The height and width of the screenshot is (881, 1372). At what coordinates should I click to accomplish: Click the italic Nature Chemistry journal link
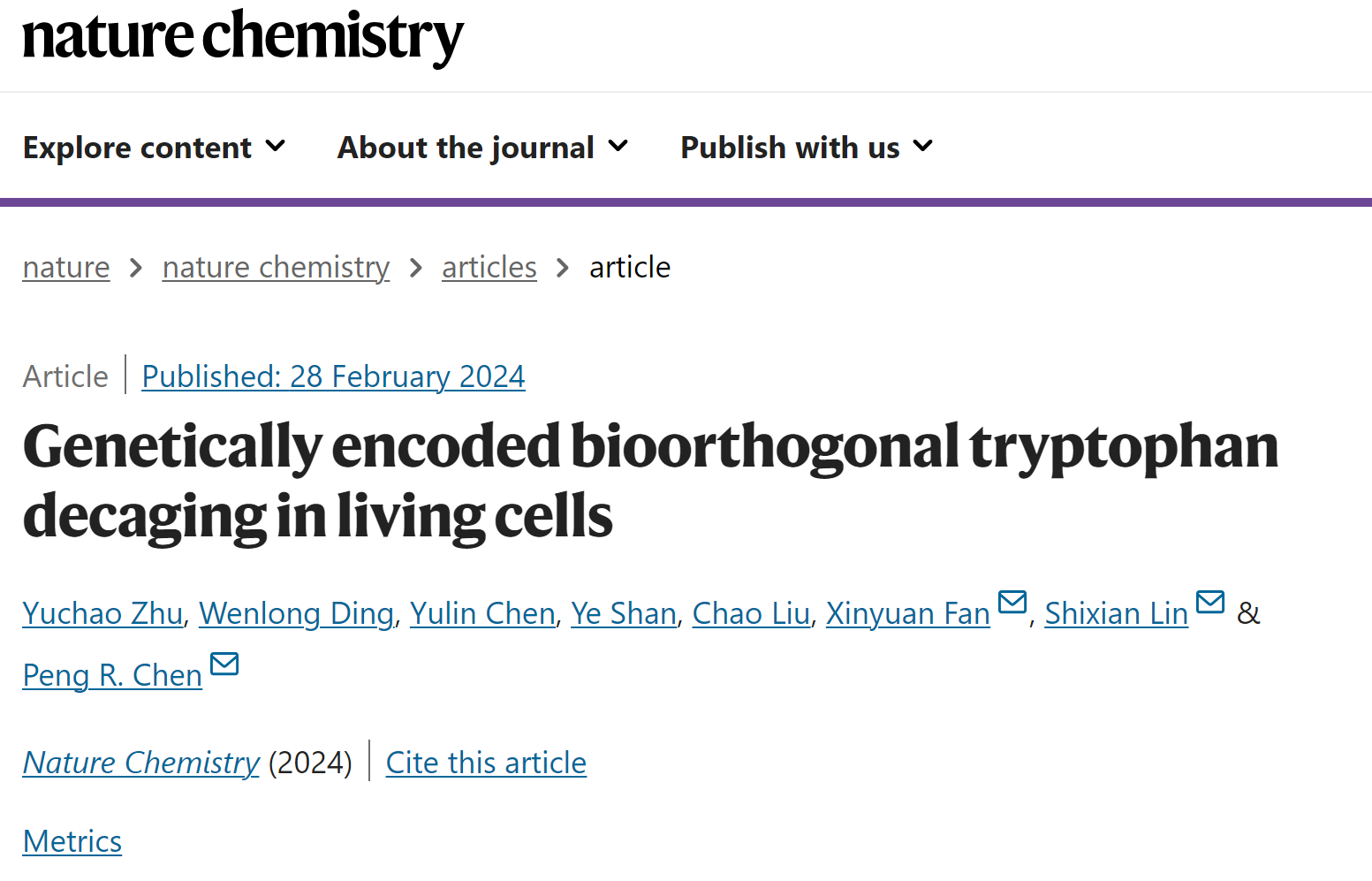coord(141,763)
